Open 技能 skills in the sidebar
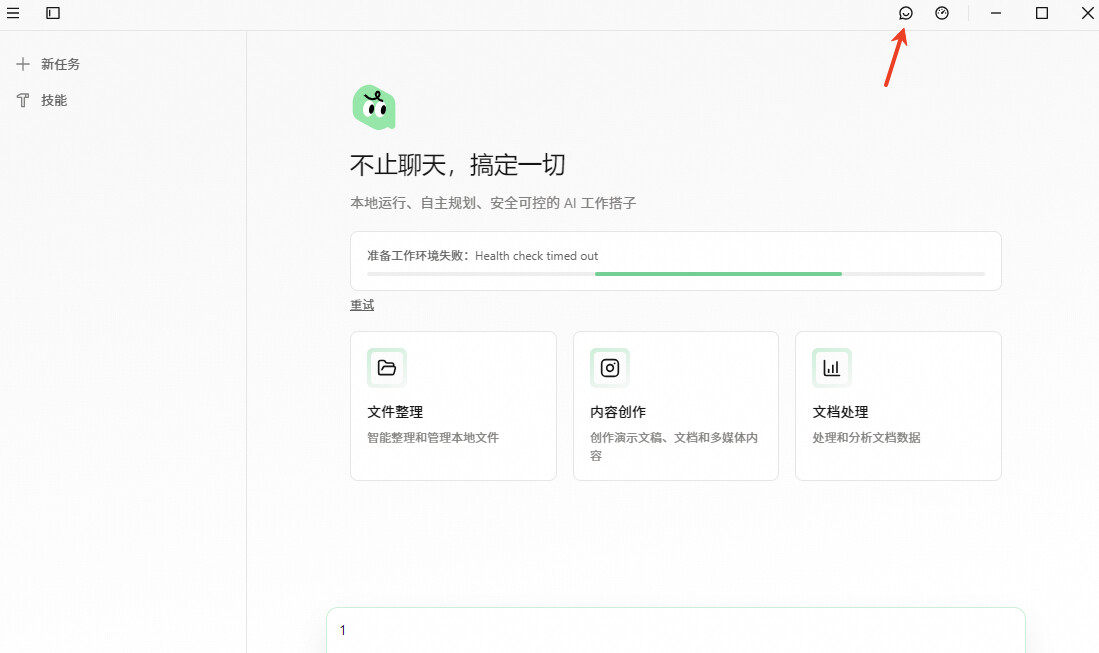1099x653 pixels. [54, 100]
